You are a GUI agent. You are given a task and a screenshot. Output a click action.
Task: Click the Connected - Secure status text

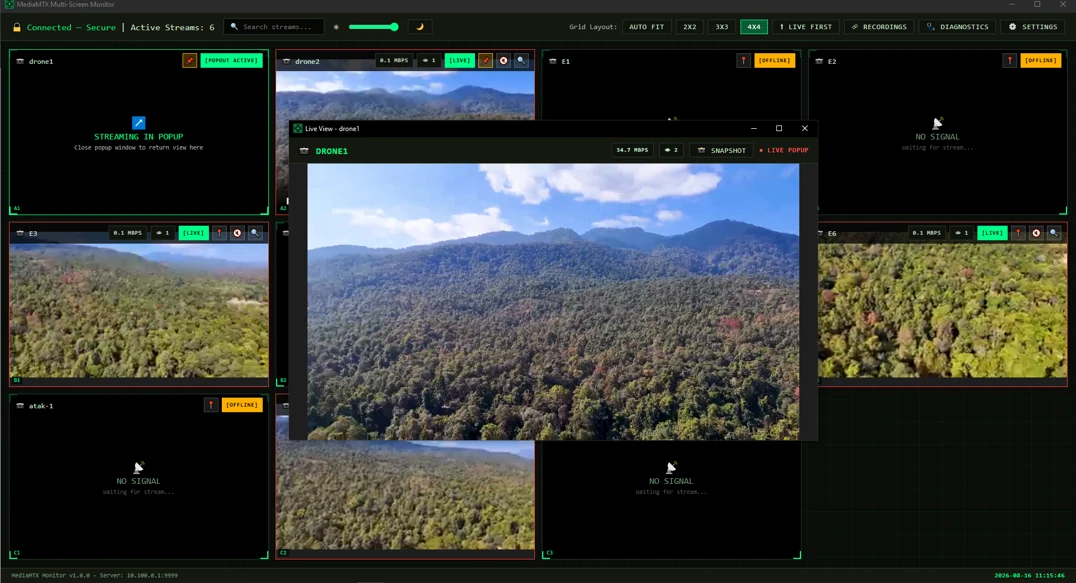(71, 27)
